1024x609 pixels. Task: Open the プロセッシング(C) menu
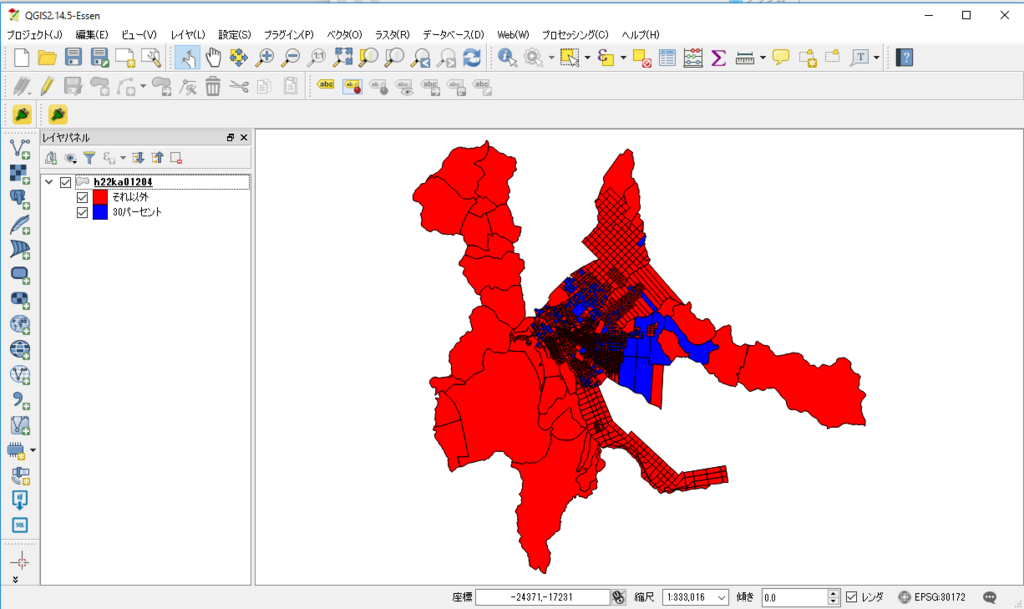click(x=575, y=35)
